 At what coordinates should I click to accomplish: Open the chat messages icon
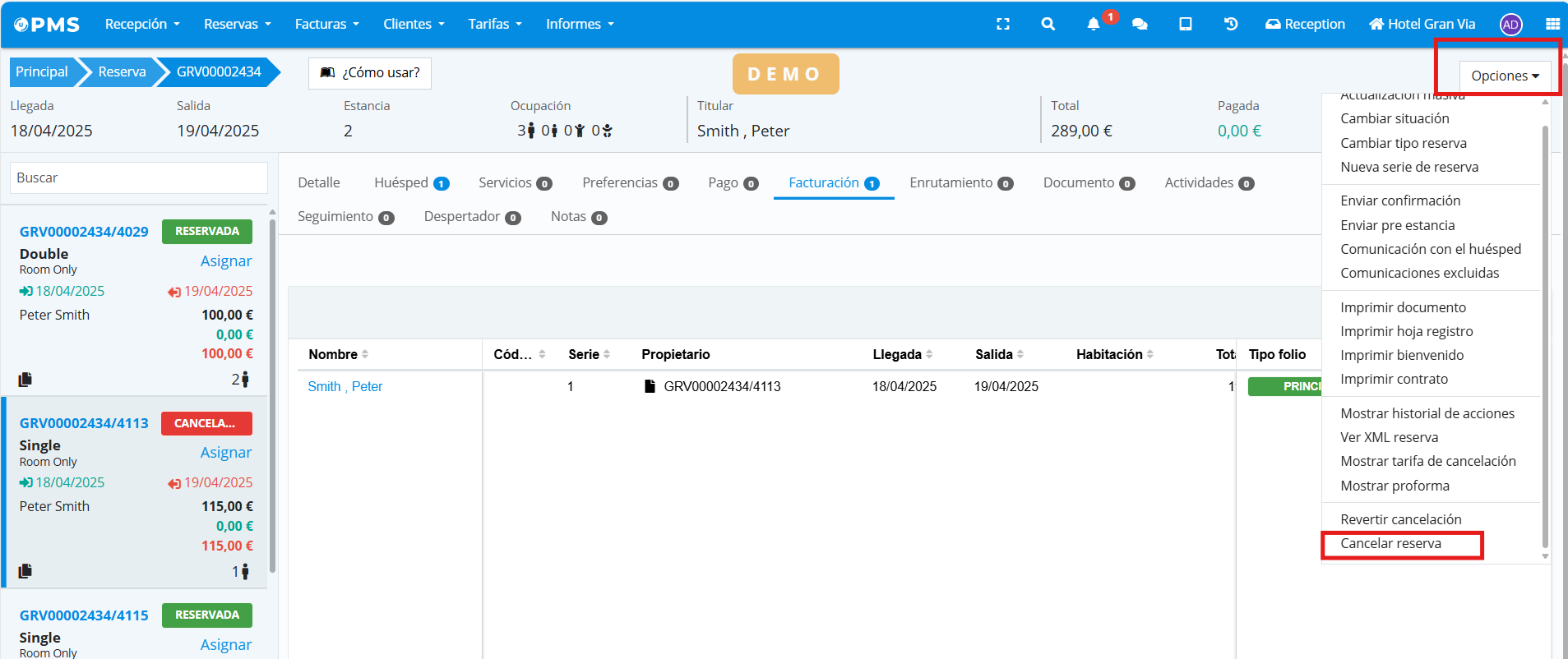click(1140, 24)
